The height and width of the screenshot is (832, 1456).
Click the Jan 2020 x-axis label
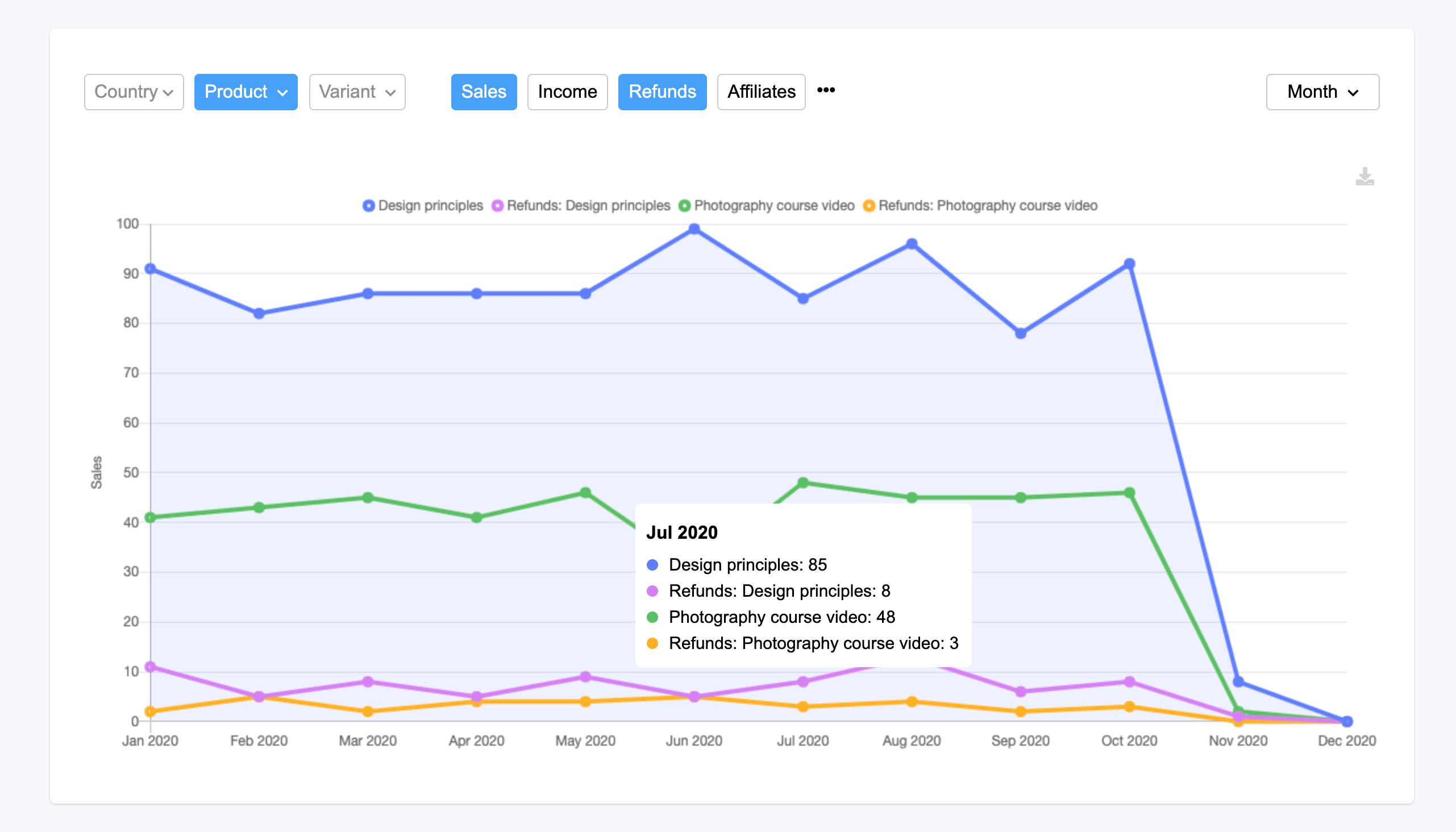pos(150,740)
